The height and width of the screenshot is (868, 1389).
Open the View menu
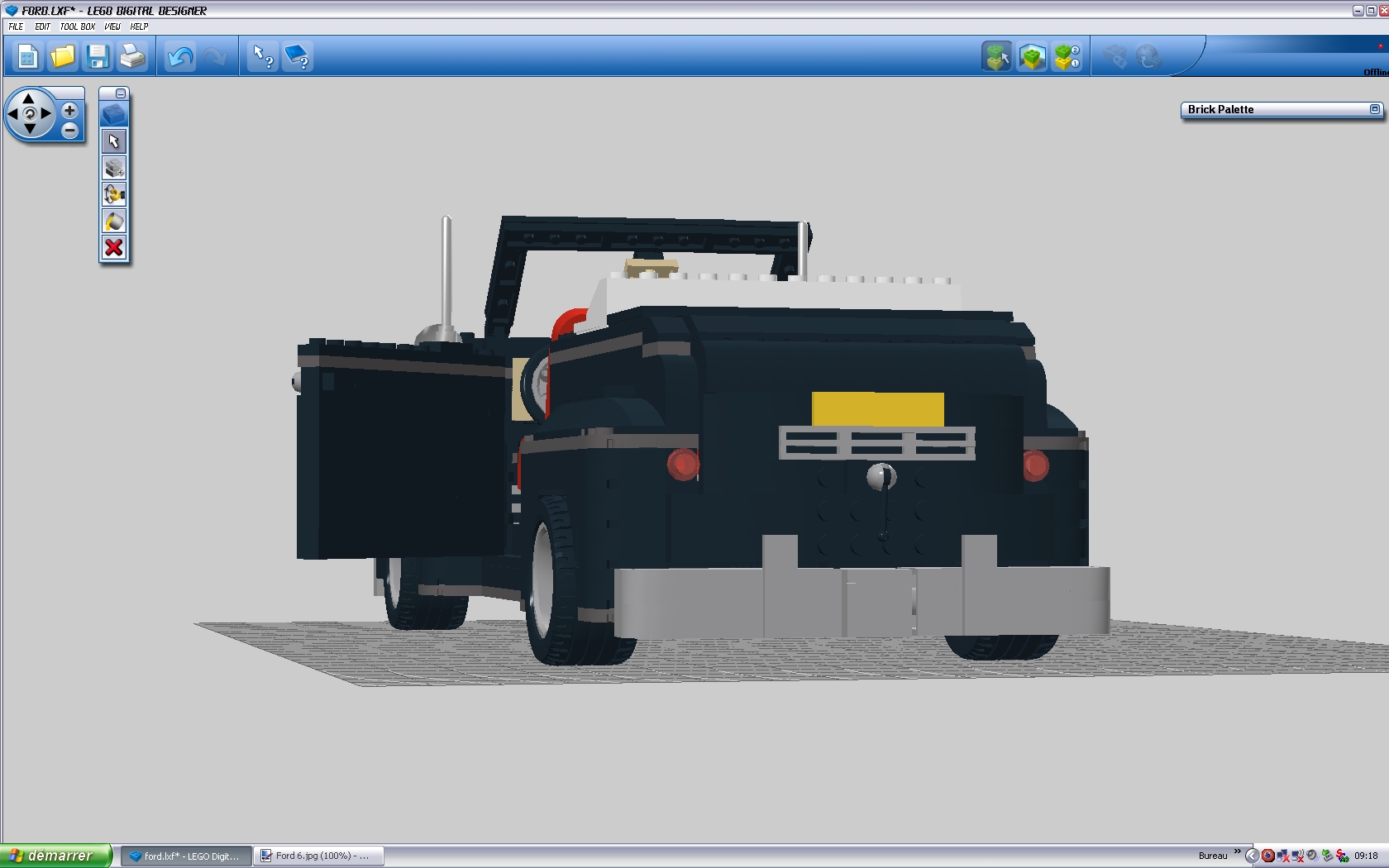coord(112,26)
